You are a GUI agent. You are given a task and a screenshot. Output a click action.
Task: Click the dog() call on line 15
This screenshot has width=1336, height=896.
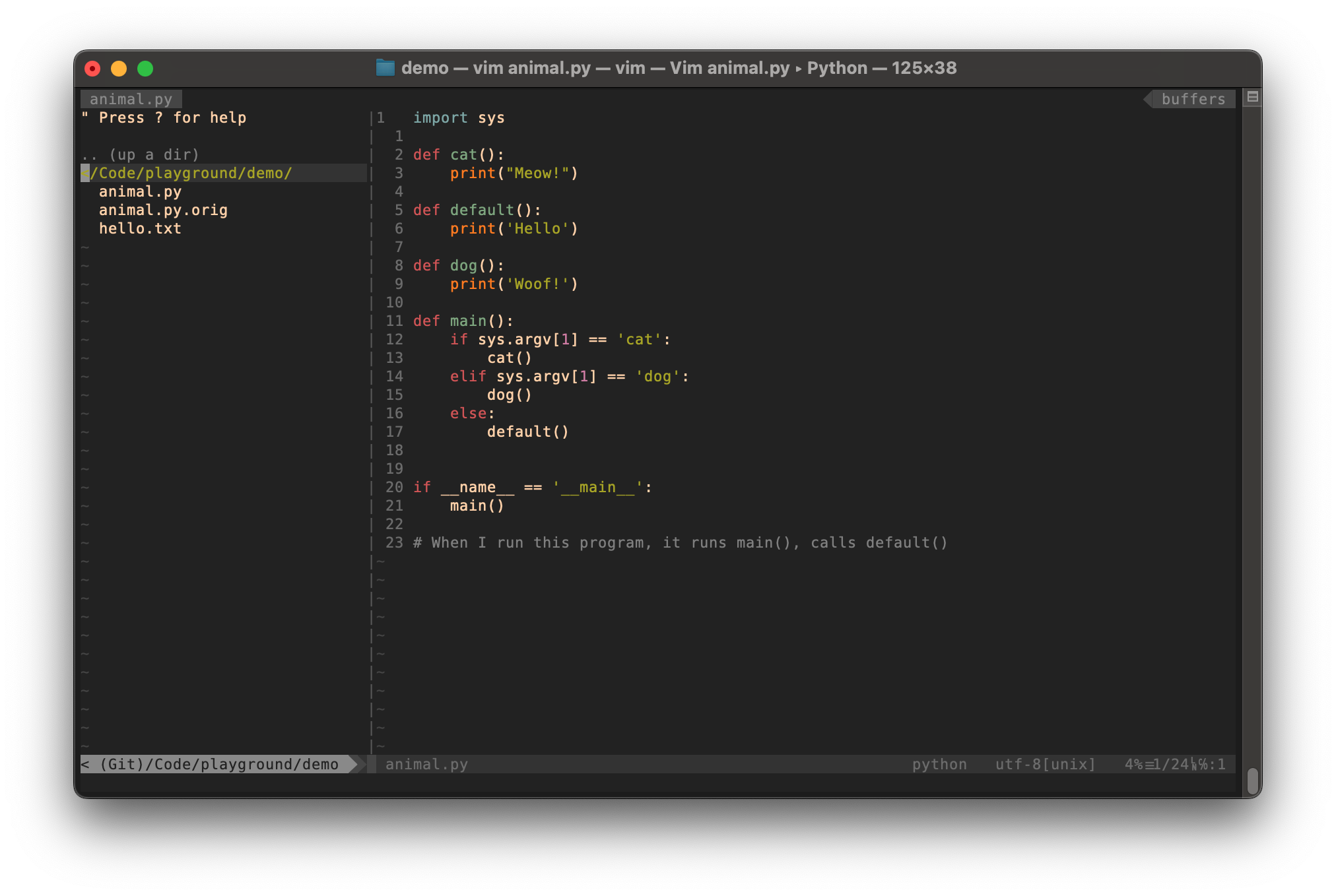tap(510, 395)
